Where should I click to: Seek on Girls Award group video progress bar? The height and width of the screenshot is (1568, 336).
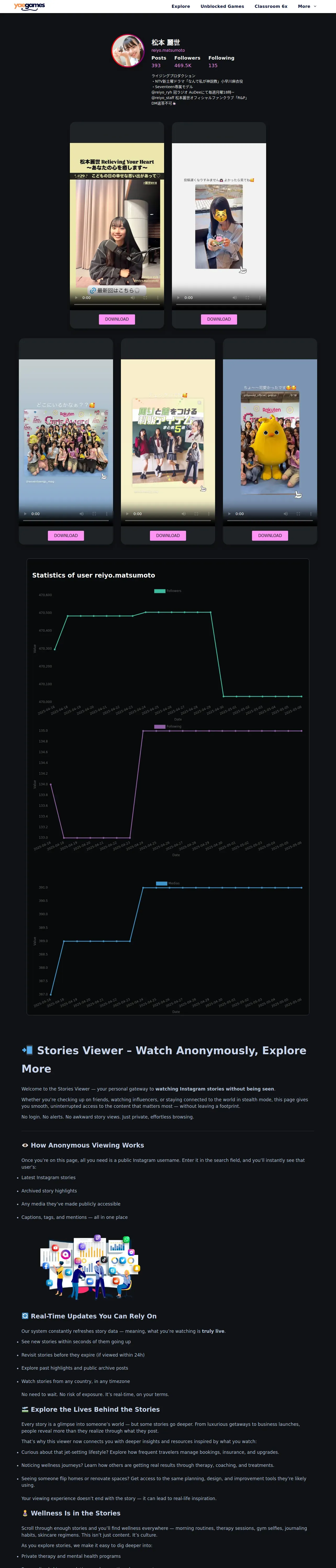[x=66, y=520]
